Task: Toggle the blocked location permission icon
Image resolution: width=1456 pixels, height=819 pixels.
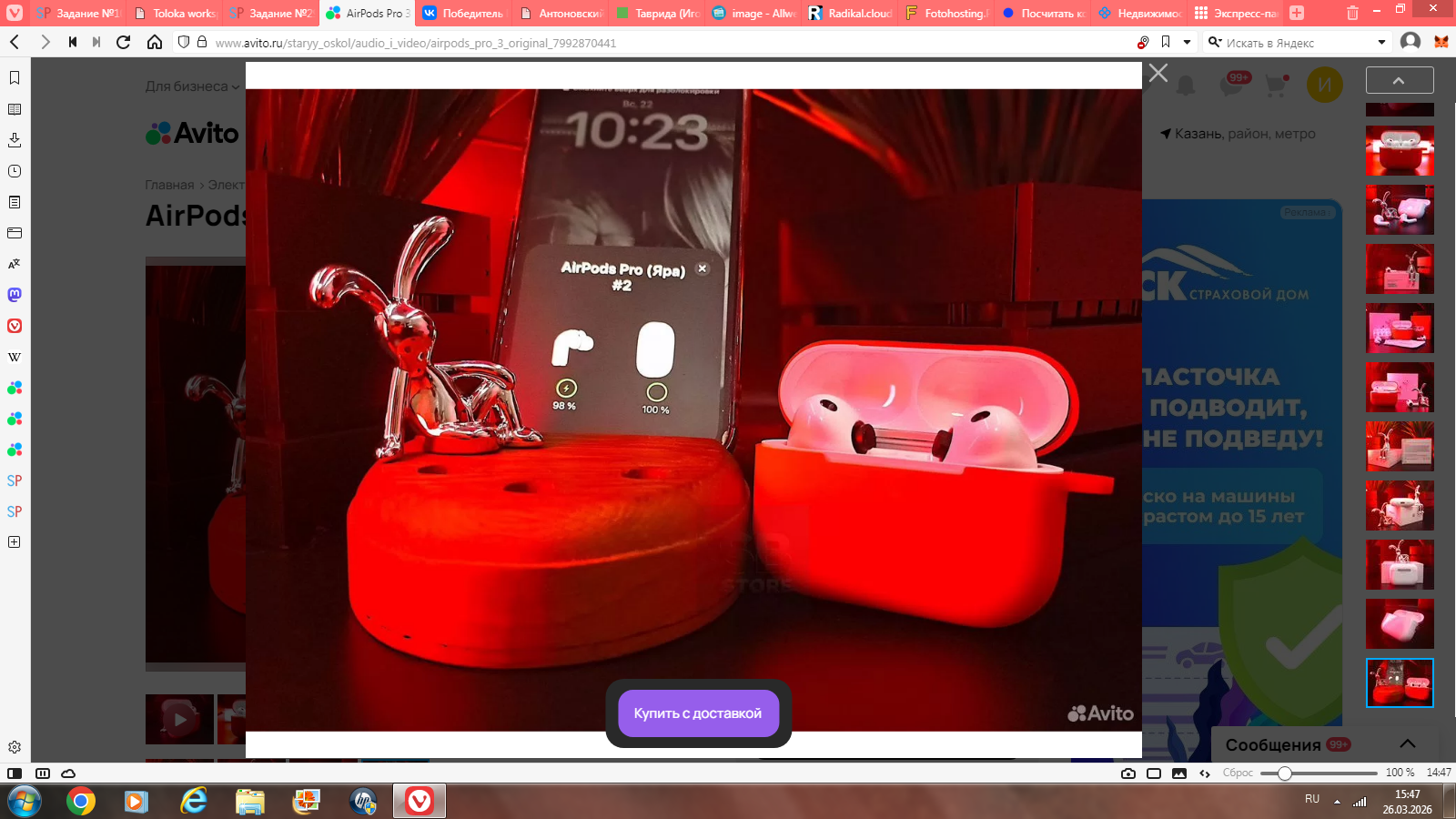Action: pos(1144,42)
